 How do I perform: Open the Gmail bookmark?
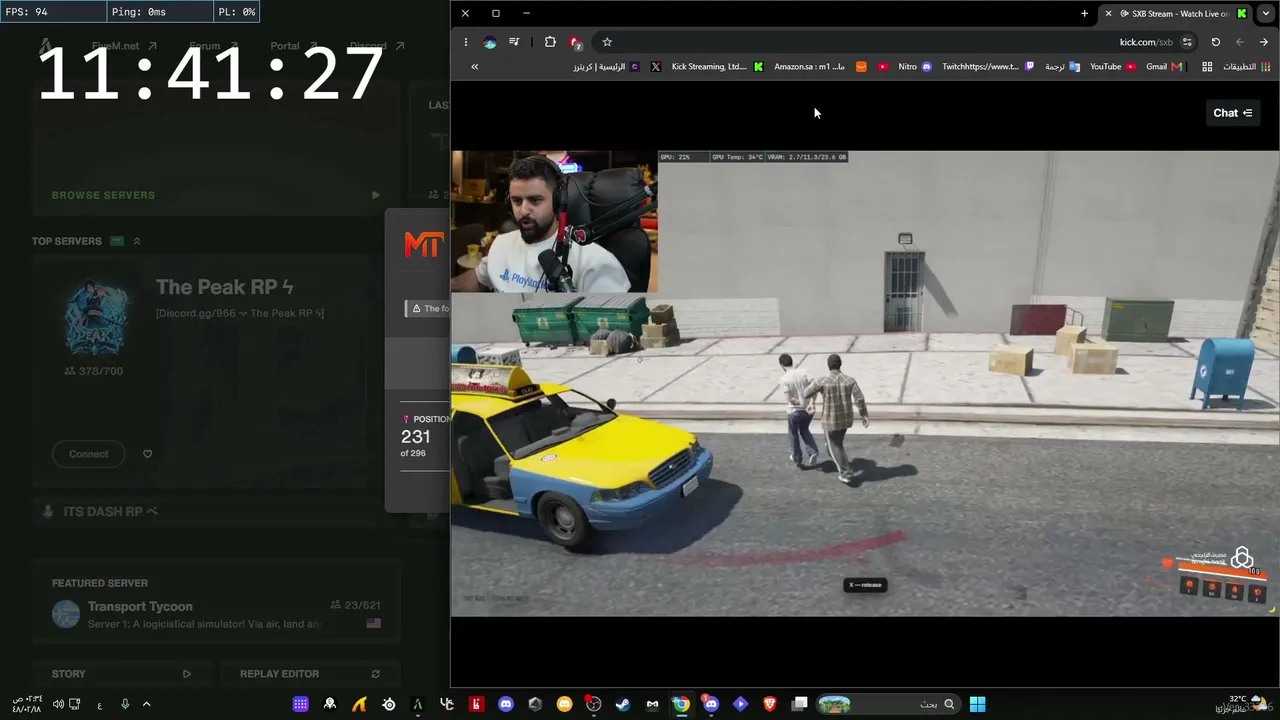(1164, 67)
